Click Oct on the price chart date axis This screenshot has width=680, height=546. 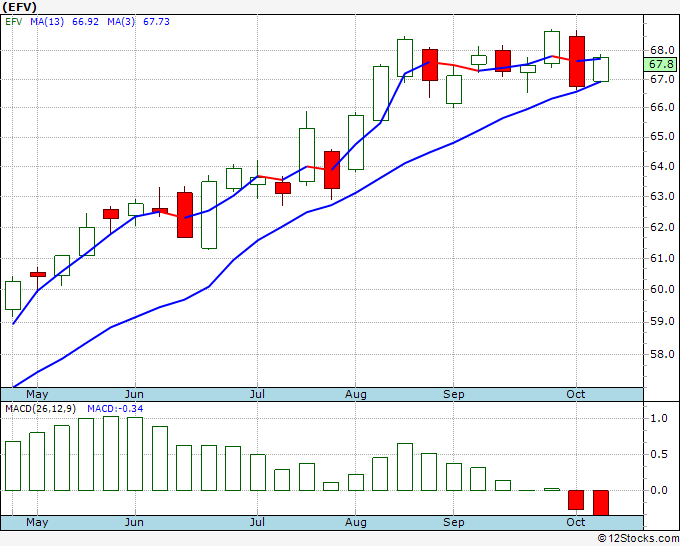pyautogui.click(x=575, y=394)
